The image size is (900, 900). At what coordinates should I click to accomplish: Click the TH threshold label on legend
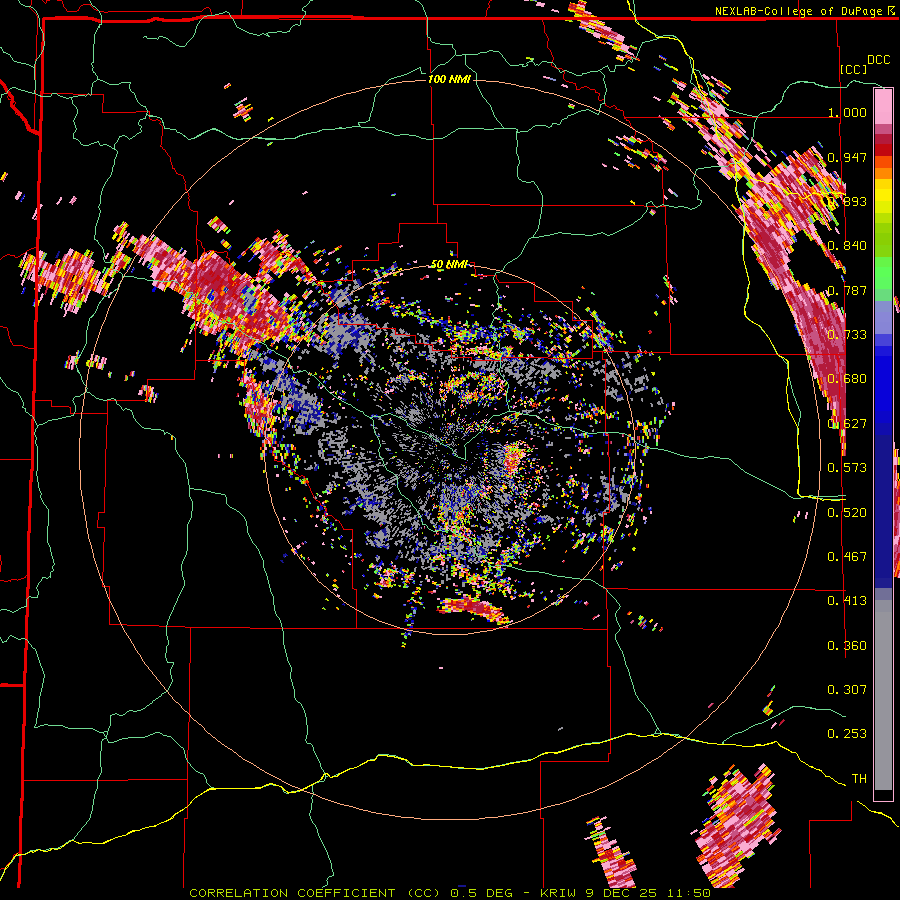click(859, 779)
